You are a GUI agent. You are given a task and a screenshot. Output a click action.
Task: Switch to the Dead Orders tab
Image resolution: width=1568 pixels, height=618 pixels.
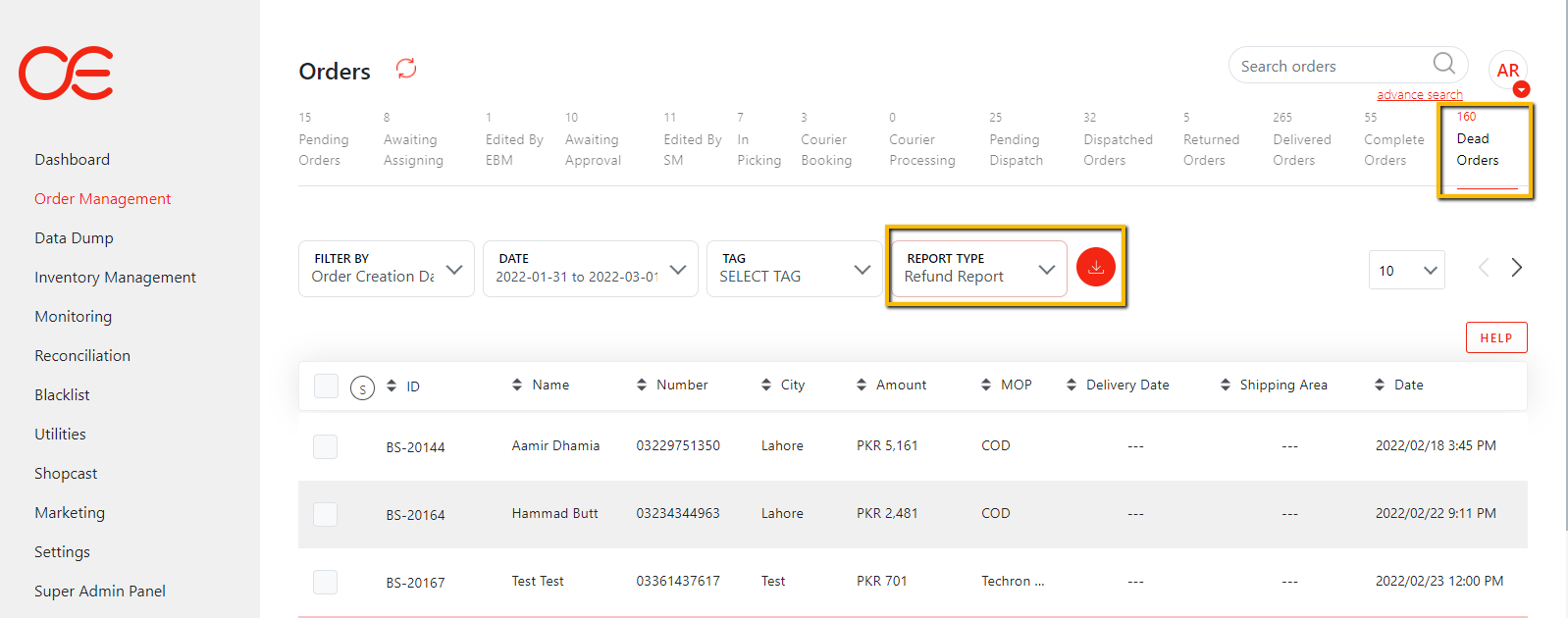point(1478,149)
